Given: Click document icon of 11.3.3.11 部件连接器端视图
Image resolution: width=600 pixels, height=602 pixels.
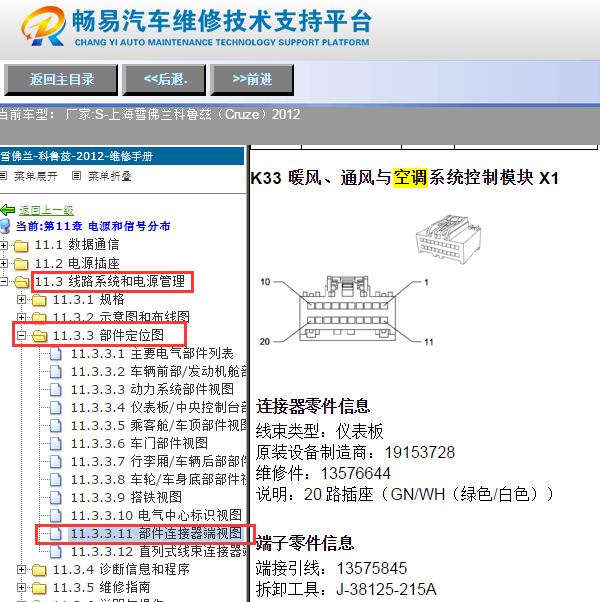Looking at the screenshot, I should [56, 534].
